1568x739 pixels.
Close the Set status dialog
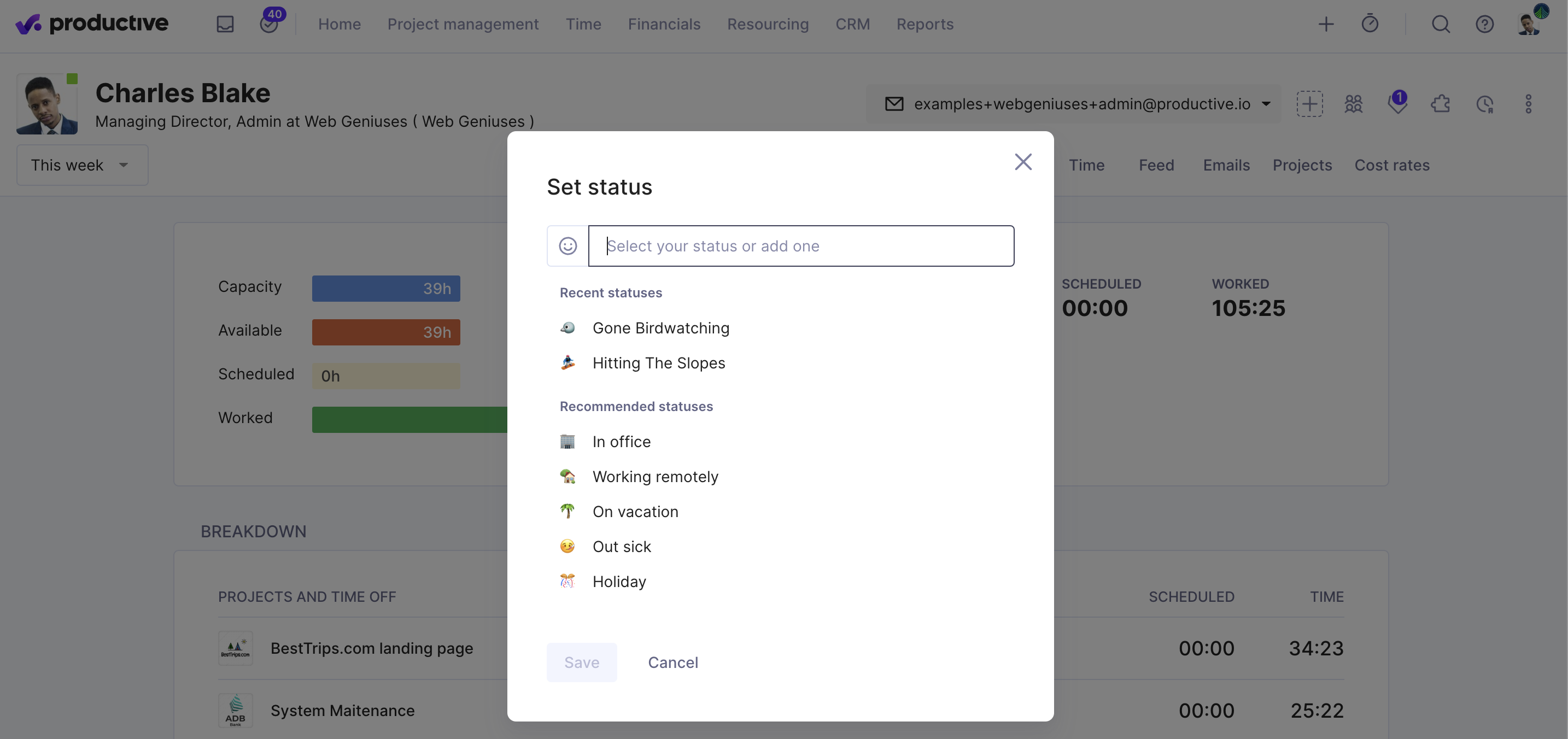(1023, 162)
